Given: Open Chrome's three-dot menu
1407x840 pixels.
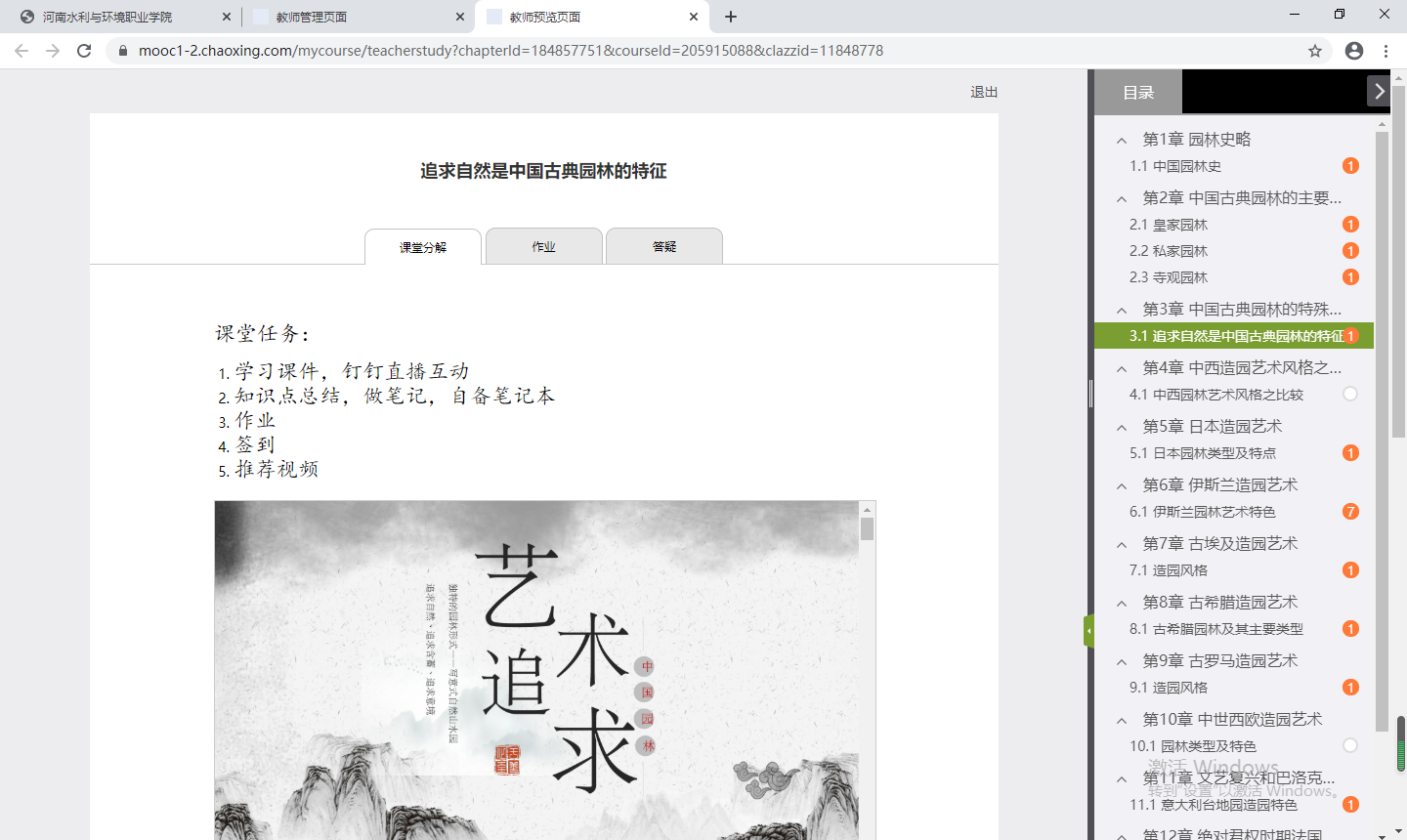Looking at the screenshot, I should [1386, 51].
